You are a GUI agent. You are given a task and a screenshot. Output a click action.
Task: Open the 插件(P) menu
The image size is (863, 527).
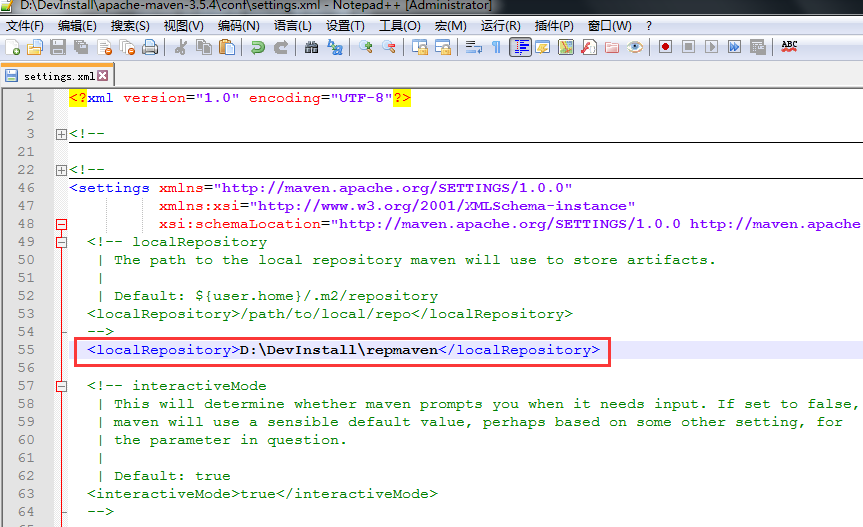point(554,26)
